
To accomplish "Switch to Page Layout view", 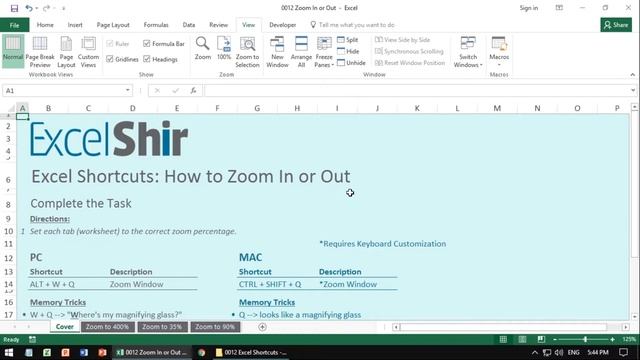I will [66, 51].
